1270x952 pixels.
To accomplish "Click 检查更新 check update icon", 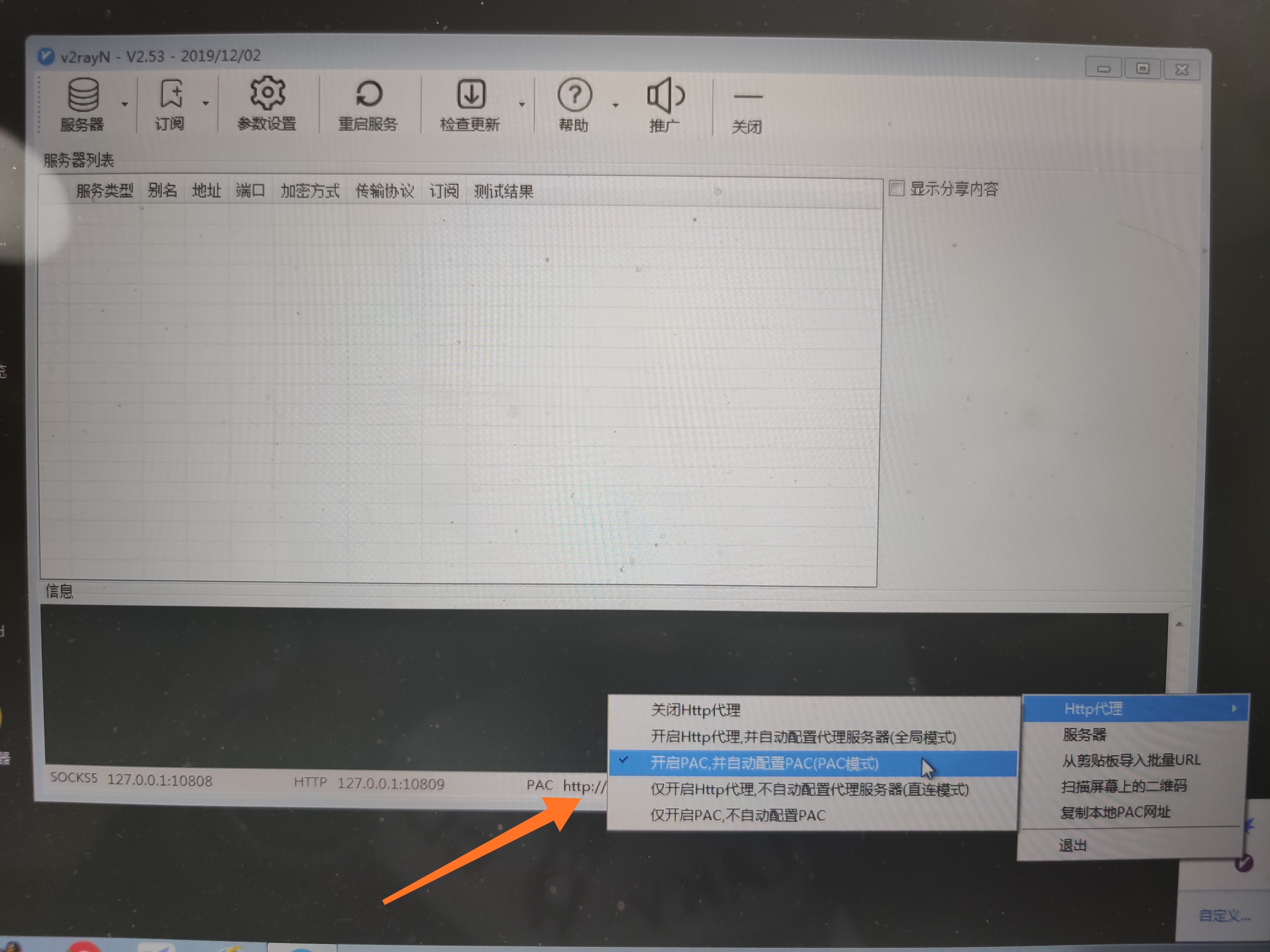I will click(x=470, y=106).
